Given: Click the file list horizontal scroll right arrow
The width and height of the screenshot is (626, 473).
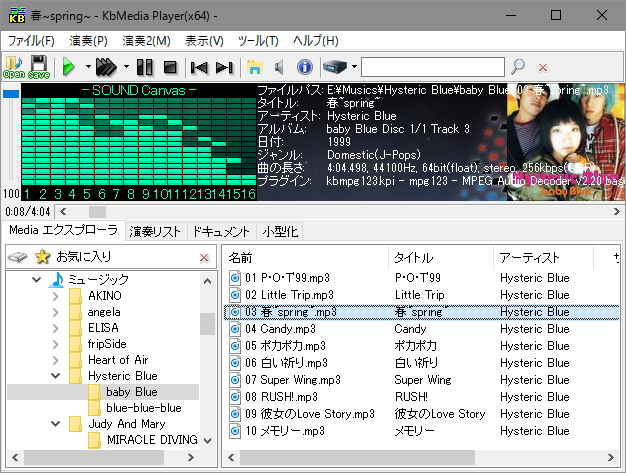Looking at the screenshot, I should 610,457.
